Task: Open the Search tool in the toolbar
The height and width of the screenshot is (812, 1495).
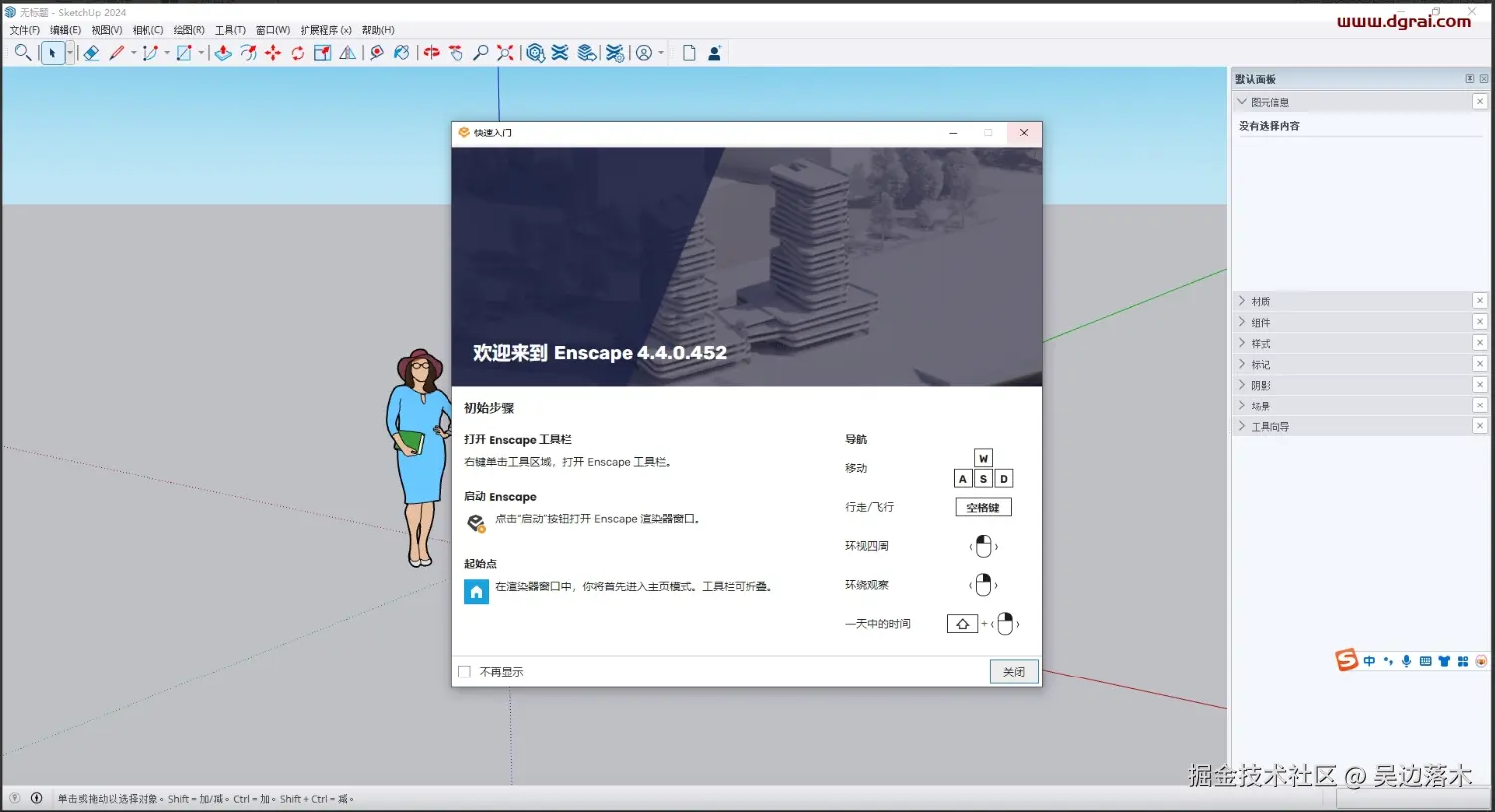Action: pos(22,53)
